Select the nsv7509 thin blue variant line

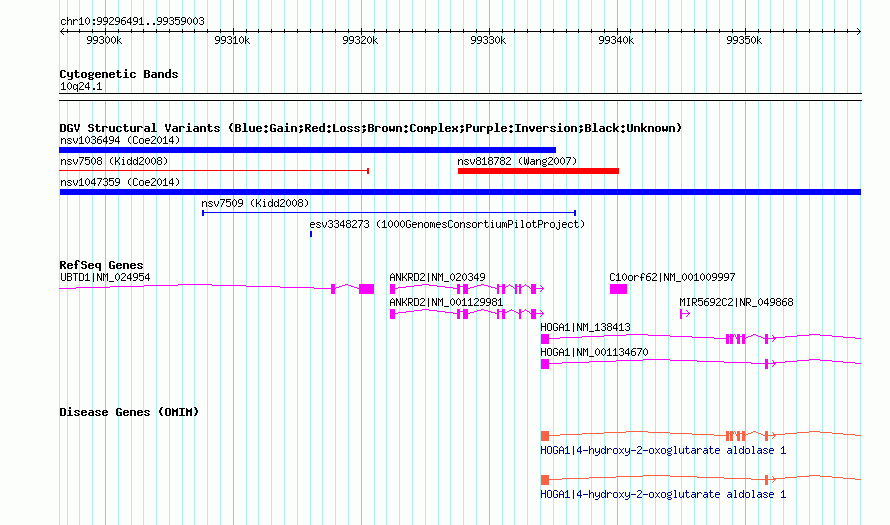point(389,213)
